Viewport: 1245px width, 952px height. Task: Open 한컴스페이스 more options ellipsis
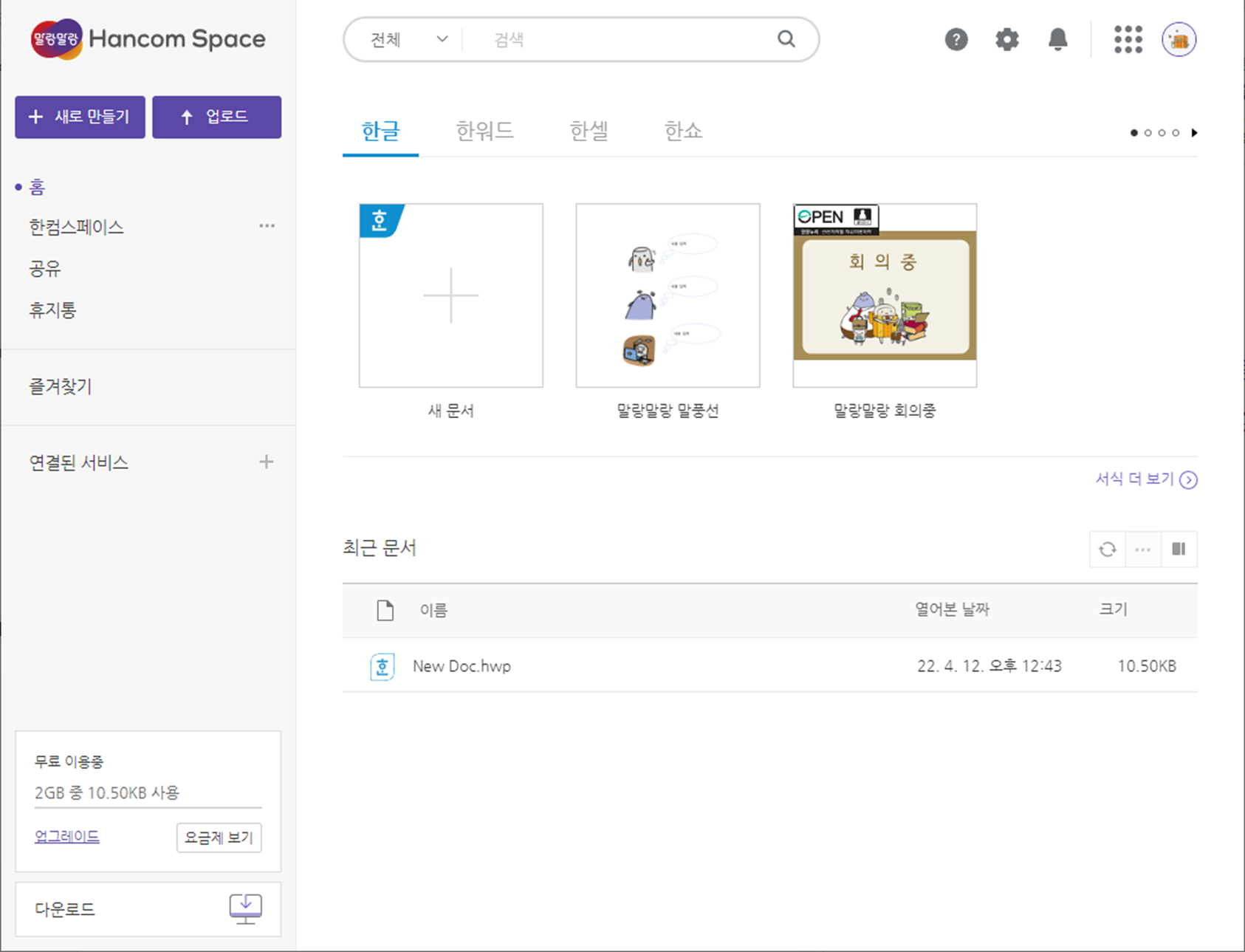(x=267, y=226)
